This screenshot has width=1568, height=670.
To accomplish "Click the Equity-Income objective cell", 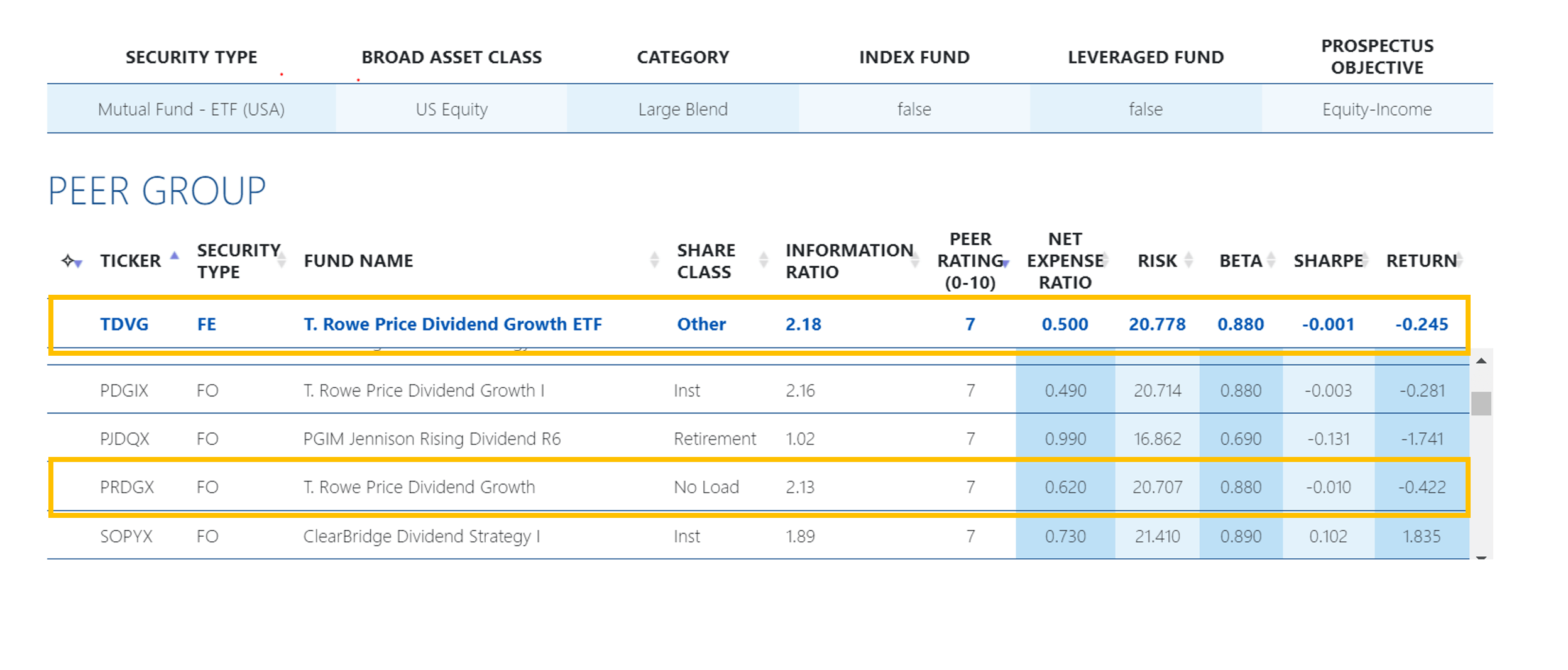I will click(x=1377, y=109).
